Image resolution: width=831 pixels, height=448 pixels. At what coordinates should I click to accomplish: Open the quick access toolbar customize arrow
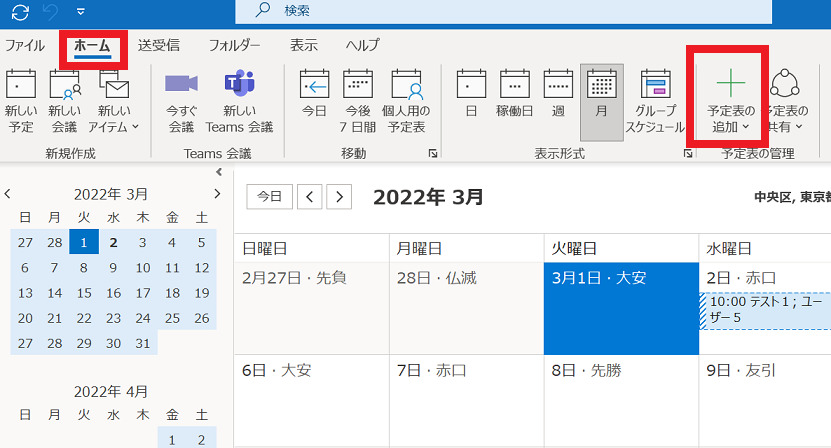click(x=81, y=12)
